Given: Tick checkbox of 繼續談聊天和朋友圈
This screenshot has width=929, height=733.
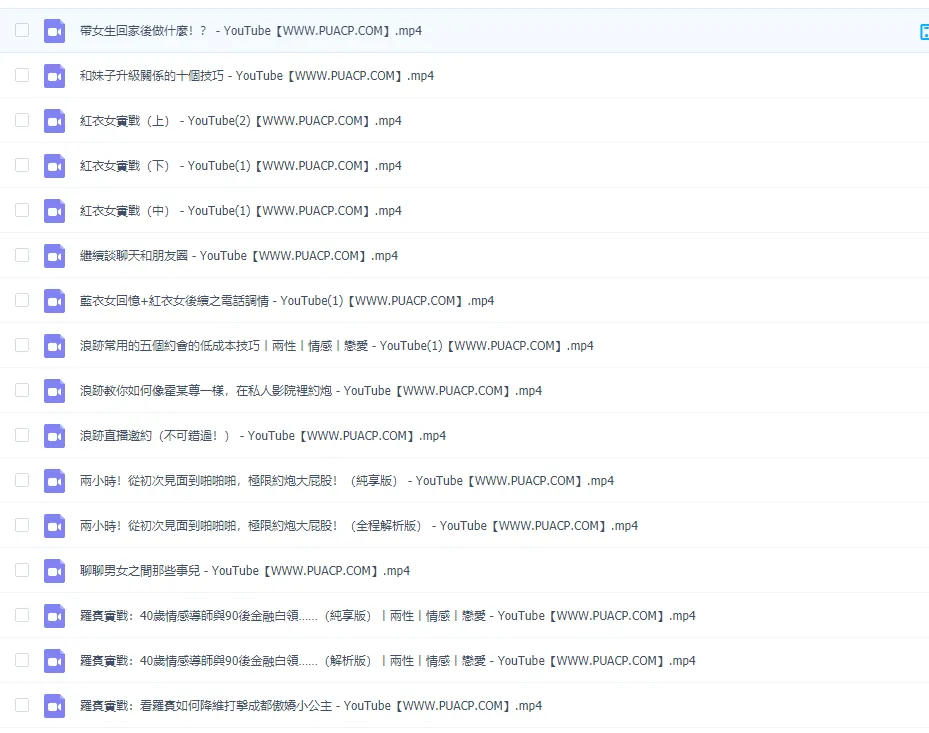Looking at the screenshot, I should coord(22,255).
